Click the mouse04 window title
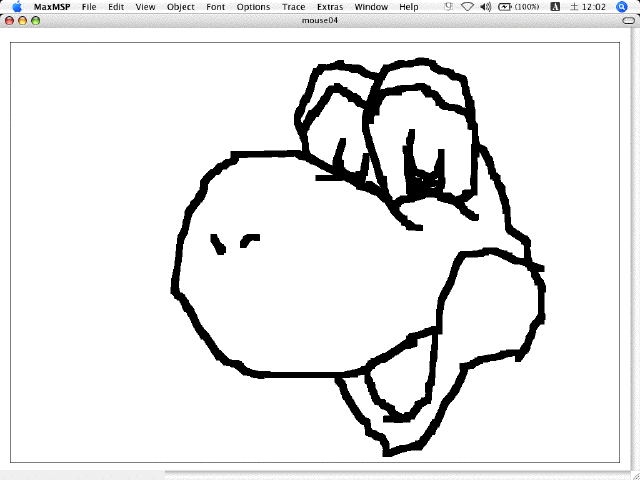Screen dimensions: 640x480 coord(320,20)
